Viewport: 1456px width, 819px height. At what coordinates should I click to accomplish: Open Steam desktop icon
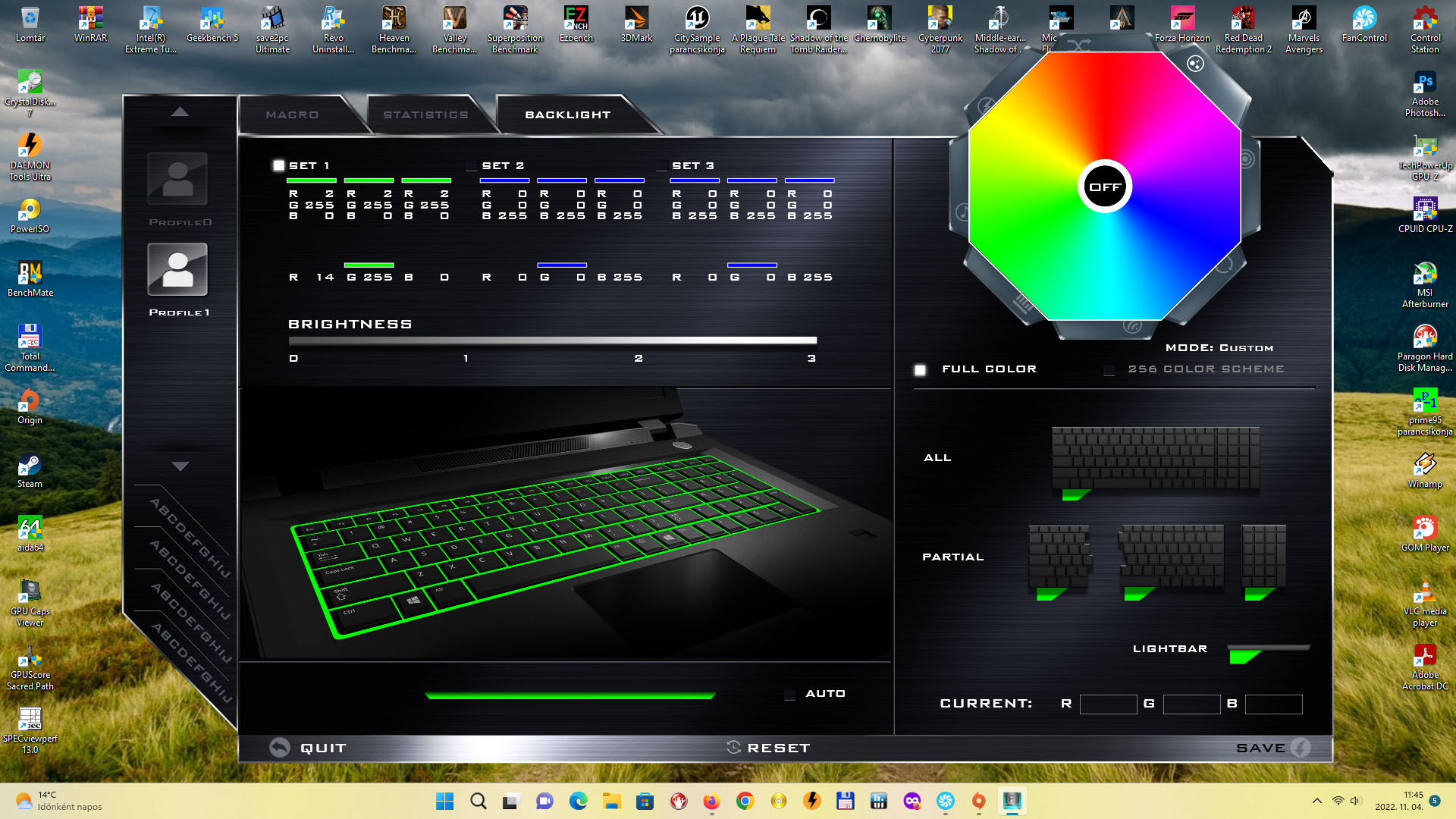point(30,470)
